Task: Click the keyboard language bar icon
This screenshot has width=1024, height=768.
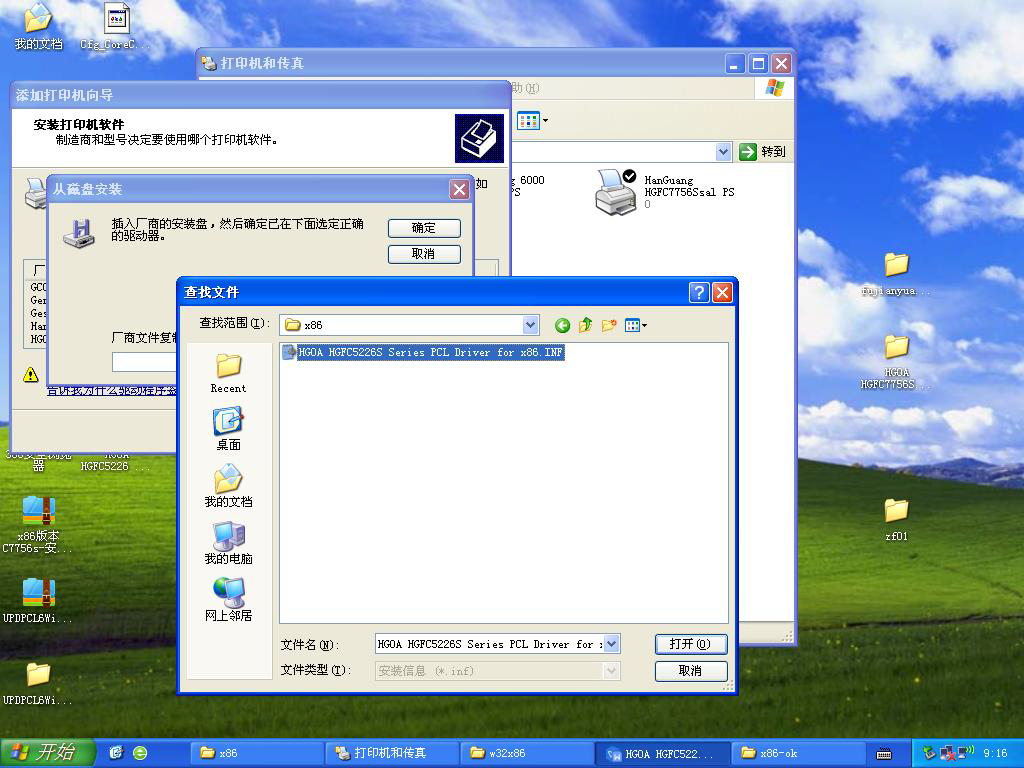Action: [x=884, y=754]
